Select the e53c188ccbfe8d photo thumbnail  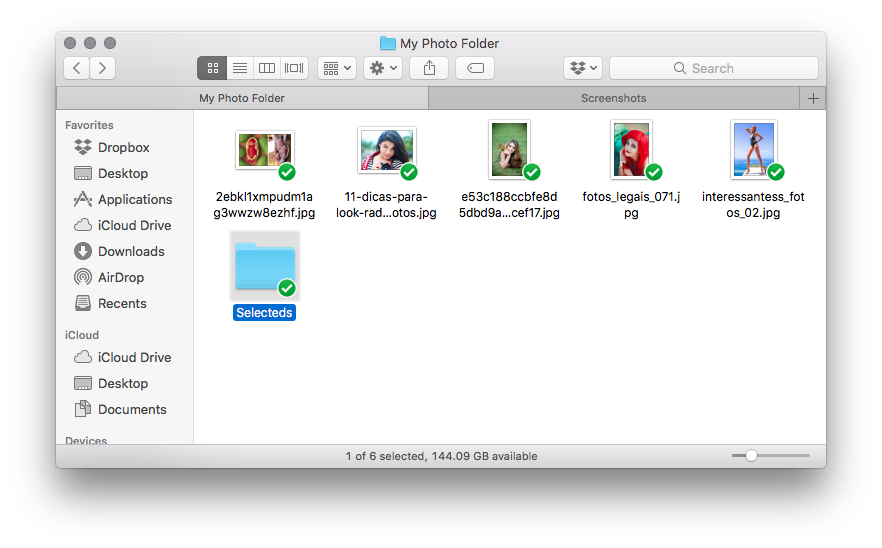pos(510,150)
